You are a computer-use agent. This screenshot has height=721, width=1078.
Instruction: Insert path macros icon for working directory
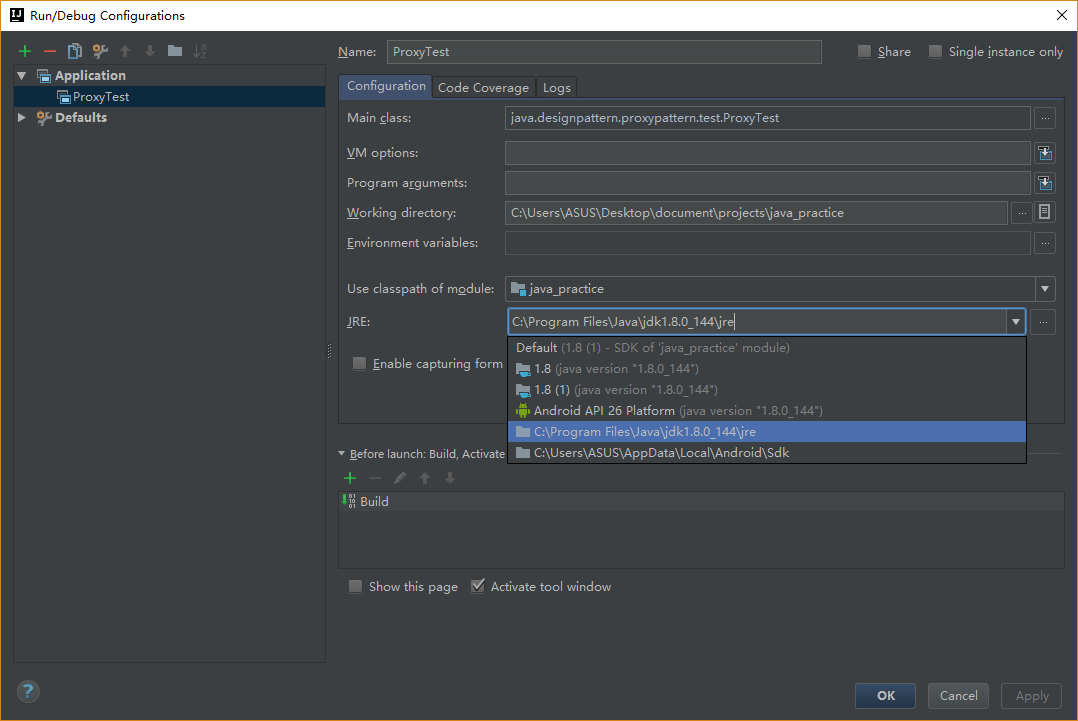[1044, 212]
